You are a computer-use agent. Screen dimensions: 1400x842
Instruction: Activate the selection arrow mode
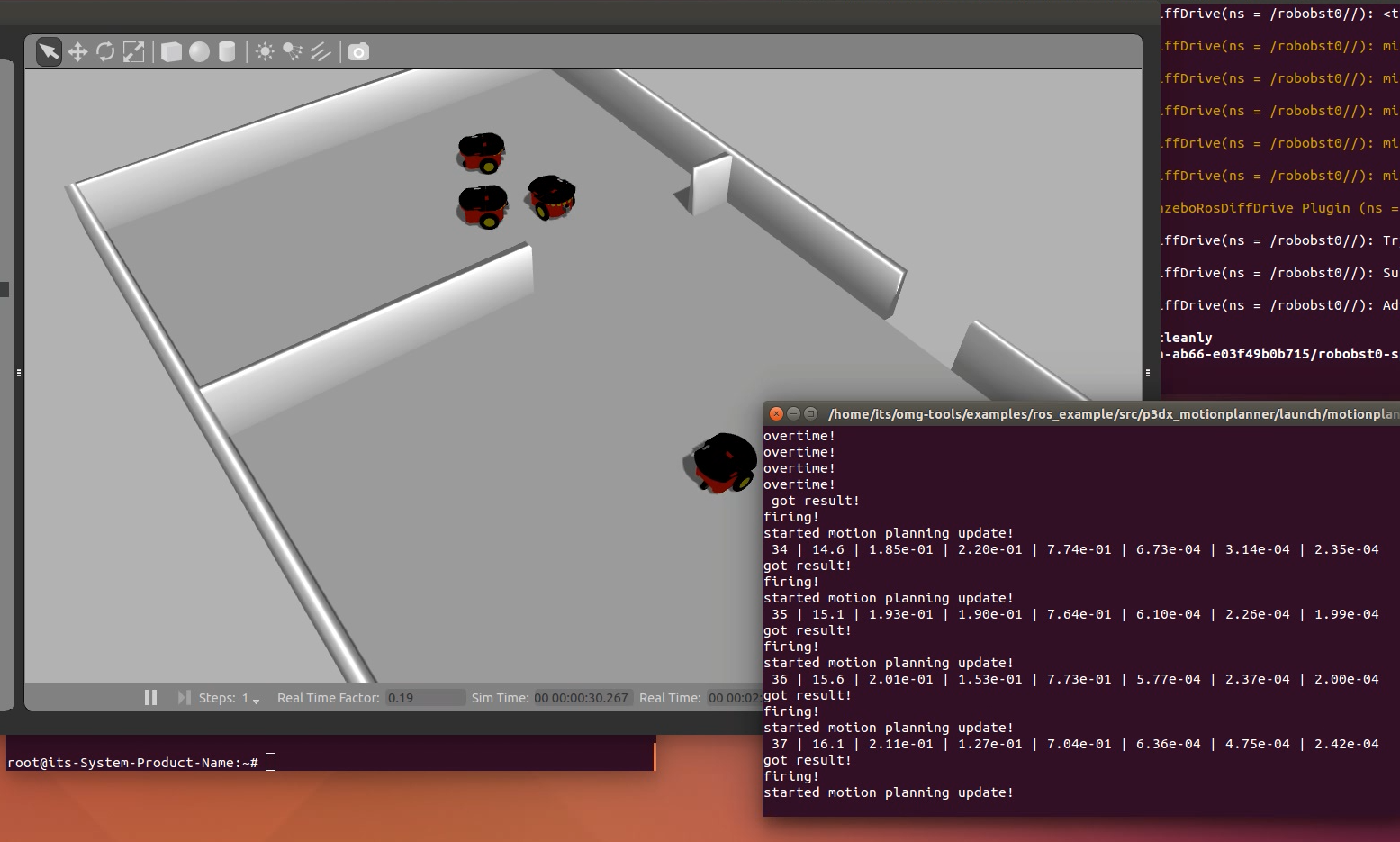[x=48, y=51]
